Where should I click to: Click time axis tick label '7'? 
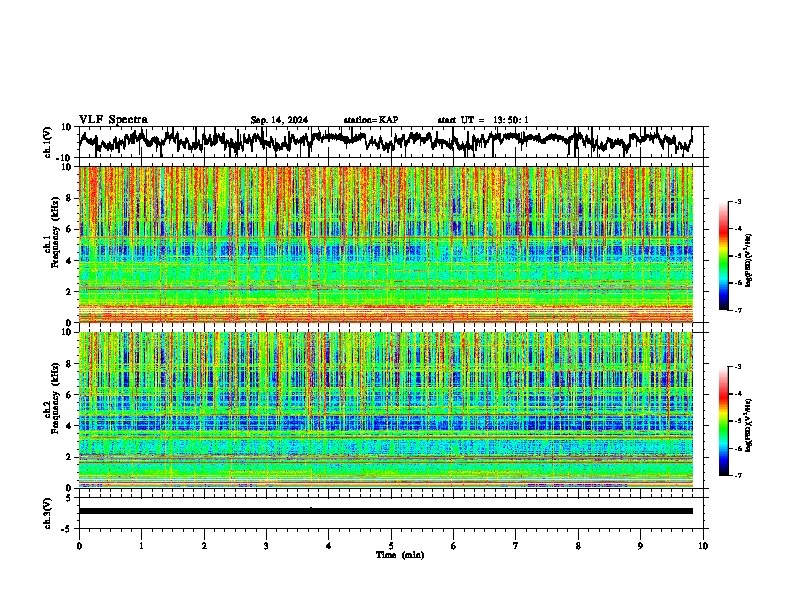click(x=516, y=546)
